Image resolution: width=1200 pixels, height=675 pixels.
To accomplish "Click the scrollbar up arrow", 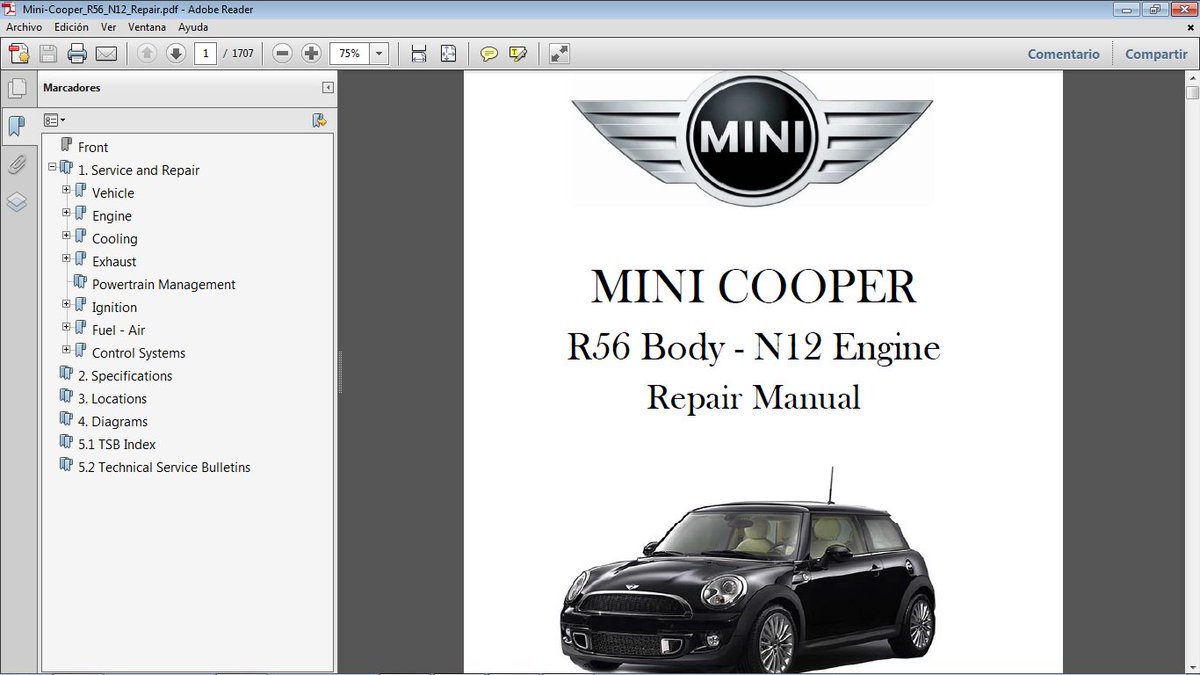I will (1192, 77).
